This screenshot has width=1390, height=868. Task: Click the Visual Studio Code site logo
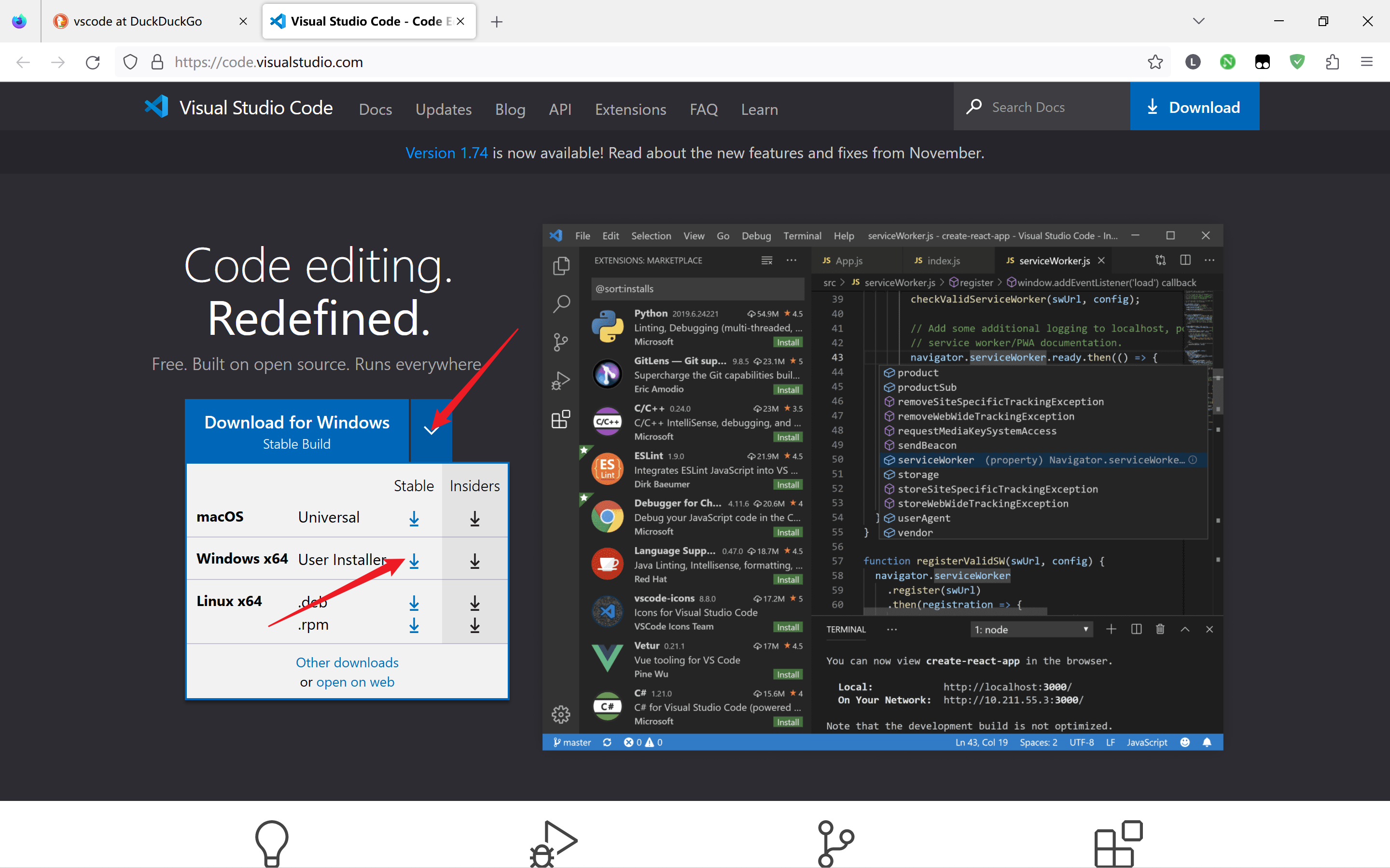[x=238, y=107]
